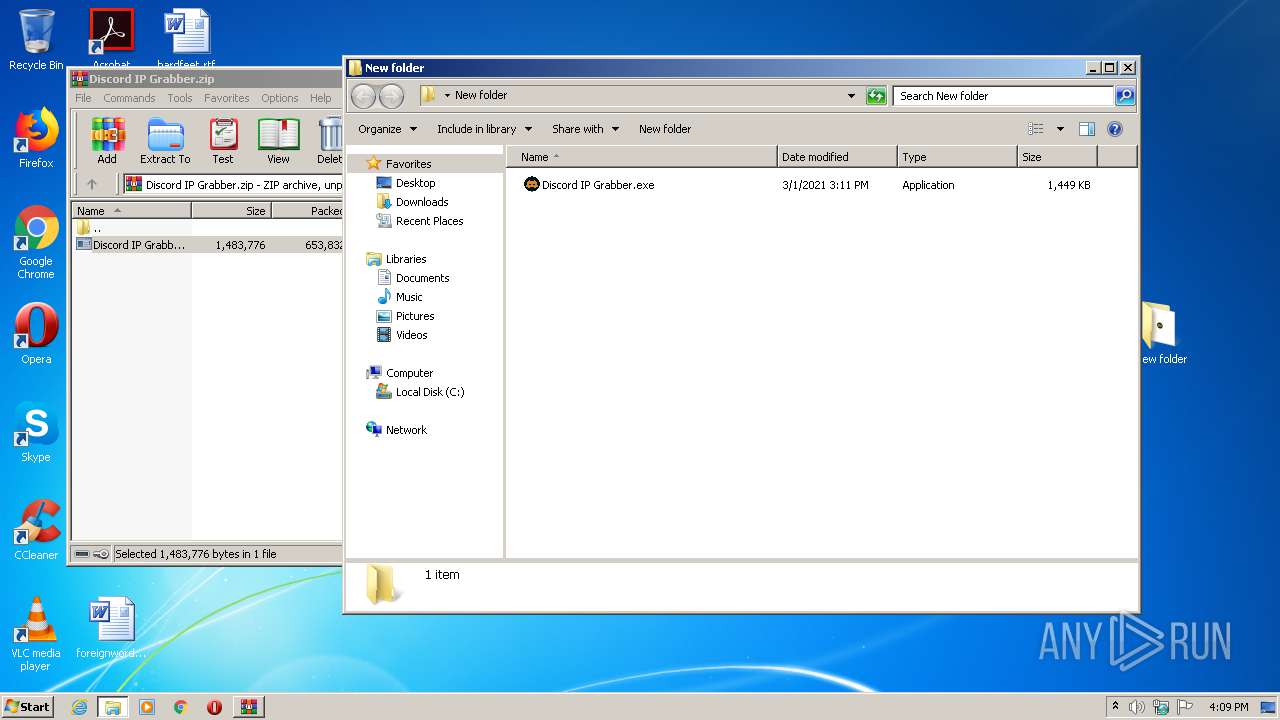
Task: Open the Share with dropdown
Action: [x=586, y=129]
